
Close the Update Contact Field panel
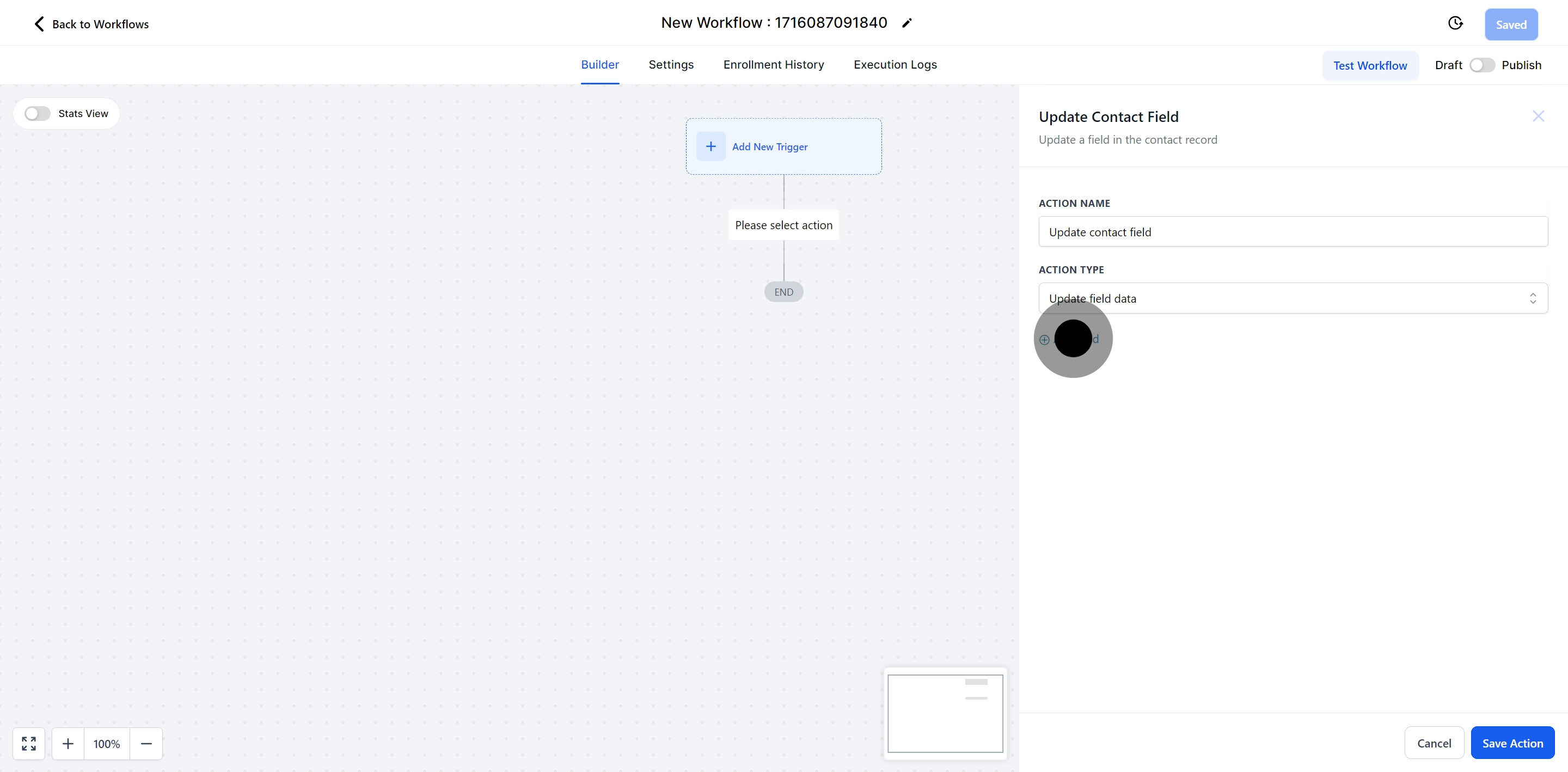(1538, 117)
